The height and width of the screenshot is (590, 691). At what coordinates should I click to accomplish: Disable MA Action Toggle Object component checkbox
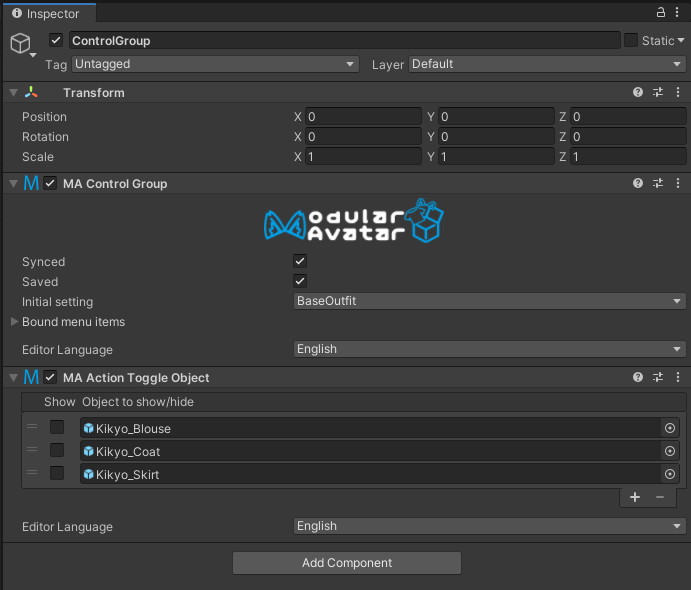pyautogui.click(x=50, y=377)
